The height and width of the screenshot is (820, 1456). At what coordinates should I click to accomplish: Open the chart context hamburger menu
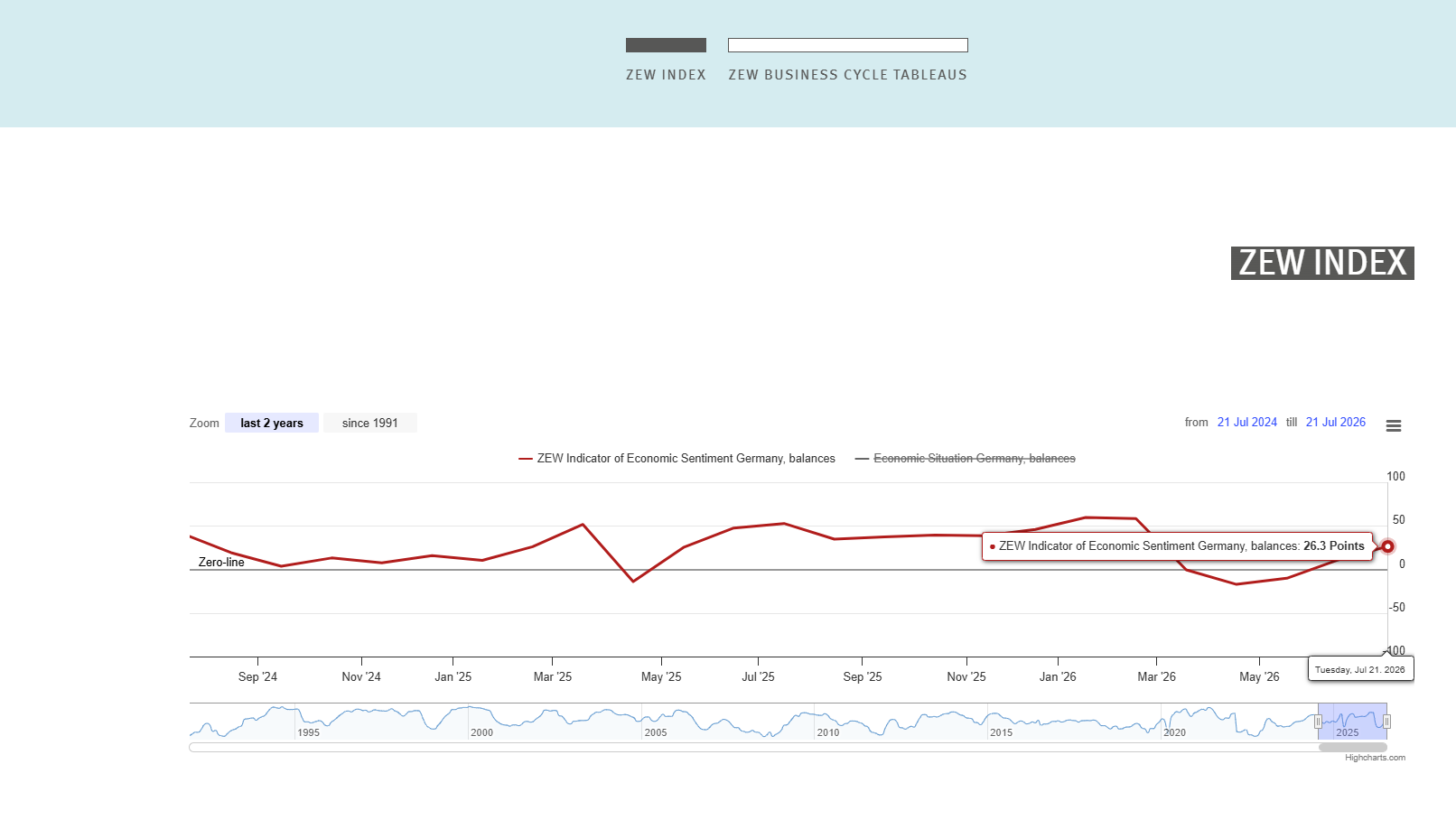click(x=1394, y=425)
